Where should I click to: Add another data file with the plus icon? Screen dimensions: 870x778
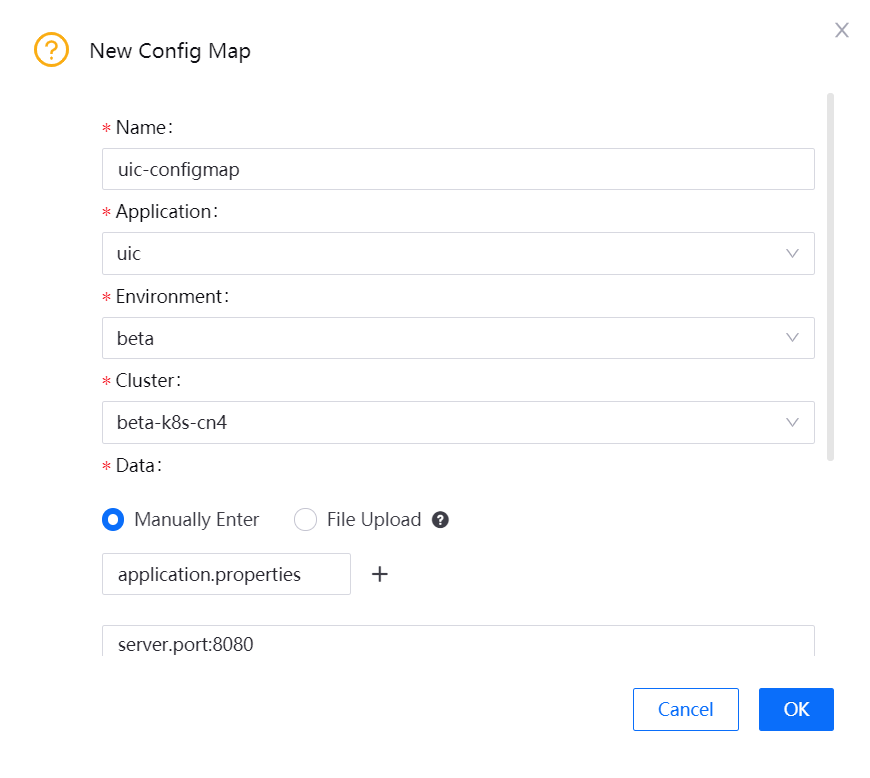click(380, 574)
